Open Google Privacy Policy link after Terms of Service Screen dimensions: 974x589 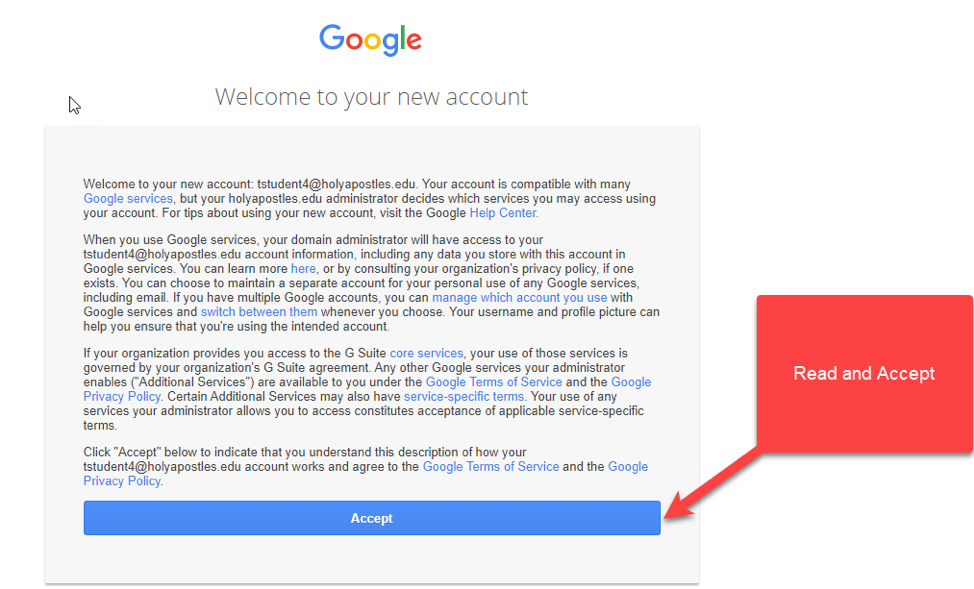pyautogui.click(x=631, y=382)
